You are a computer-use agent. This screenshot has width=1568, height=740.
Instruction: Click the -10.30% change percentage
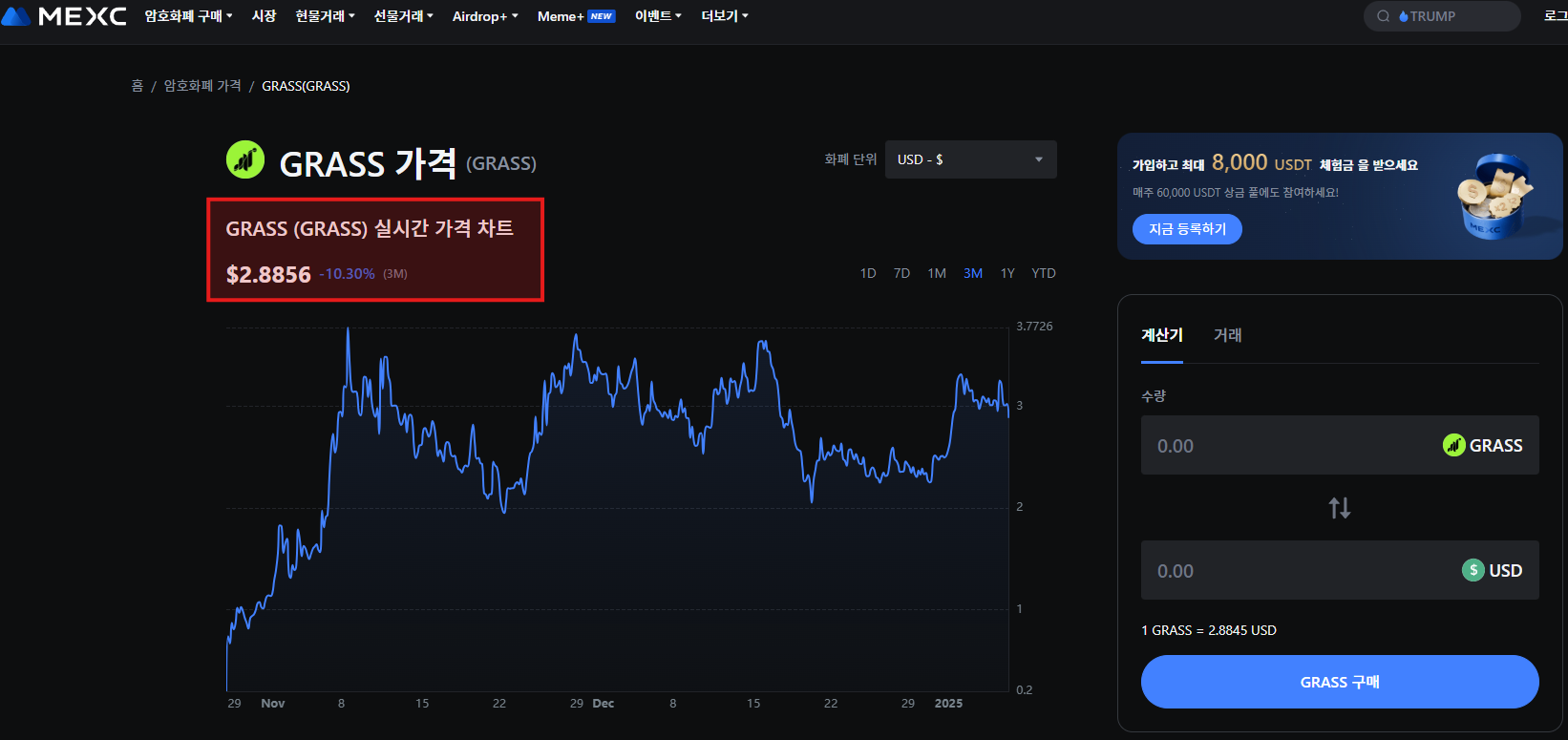(x=347, y=274)
